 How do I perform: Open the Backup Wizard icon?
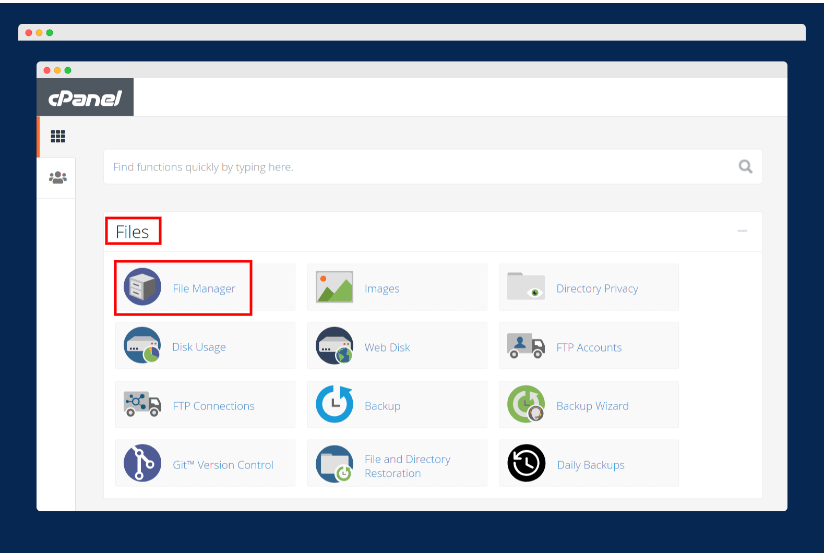tap(526, 405)
